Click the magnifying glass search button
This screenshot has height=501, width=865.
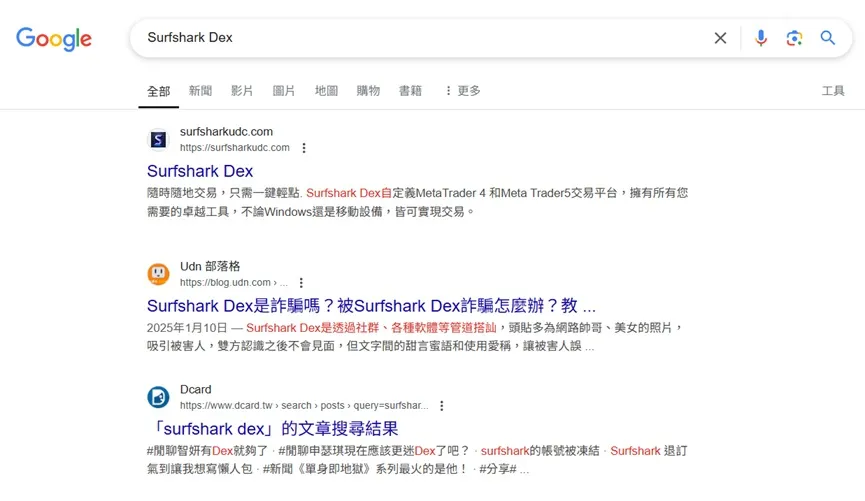point(827,38)
